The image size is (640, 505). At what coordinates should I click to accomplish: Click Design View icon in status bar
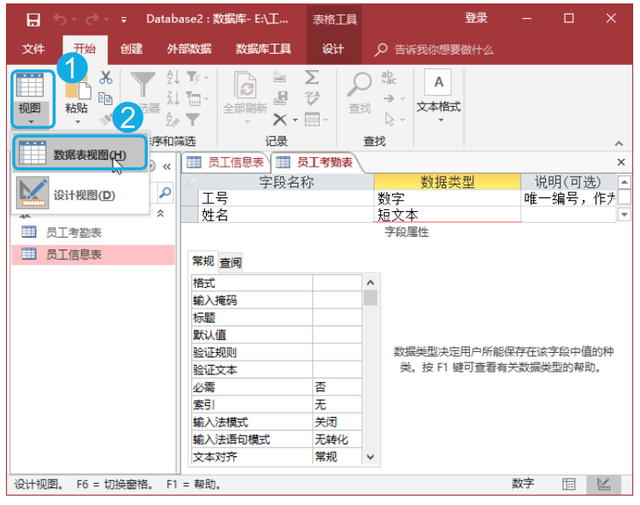pyautogui.click(x=603, y=484)
